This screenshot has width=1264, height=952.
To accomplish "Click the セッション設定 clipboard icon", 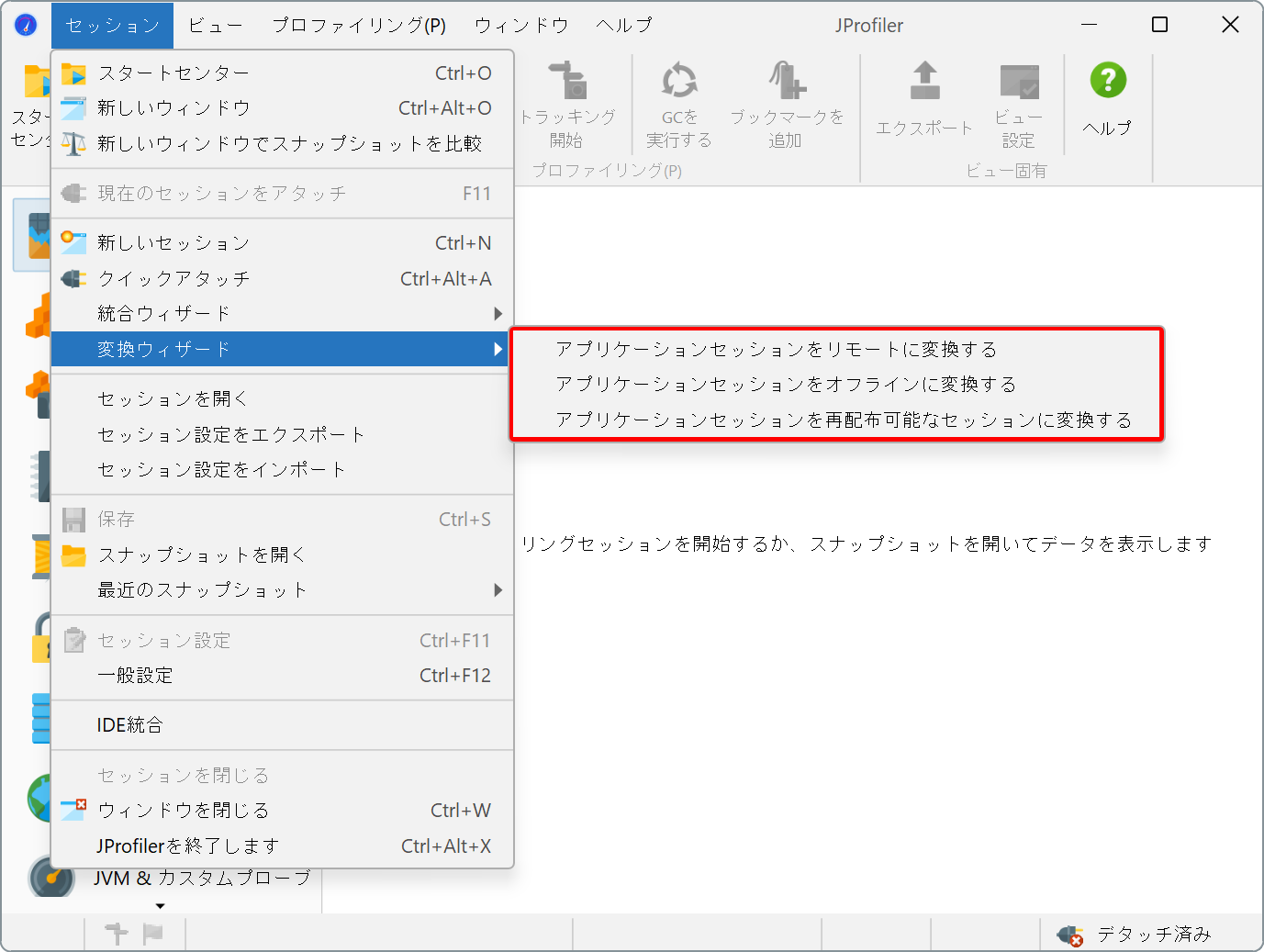I will [x=73, y=640].
